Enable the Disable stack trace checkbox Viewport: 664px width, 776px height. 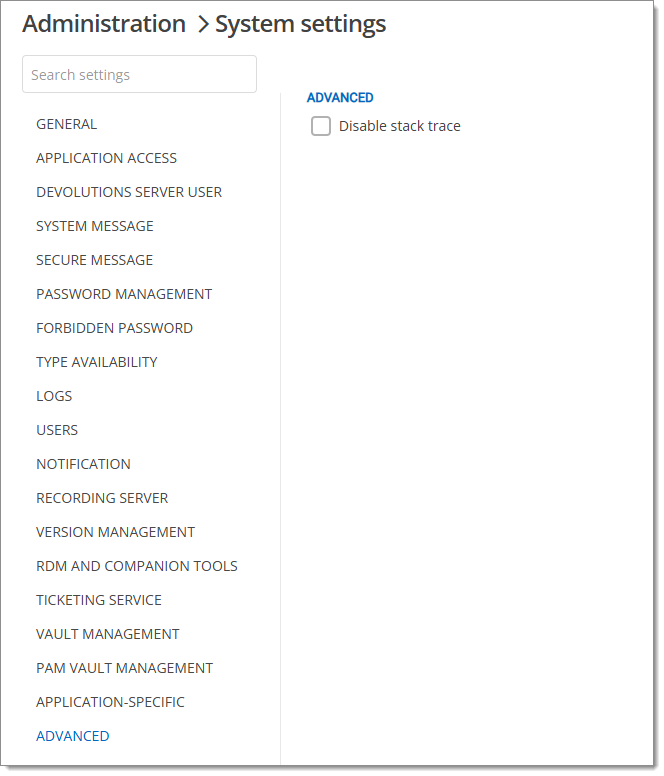[x=321, y=126]
